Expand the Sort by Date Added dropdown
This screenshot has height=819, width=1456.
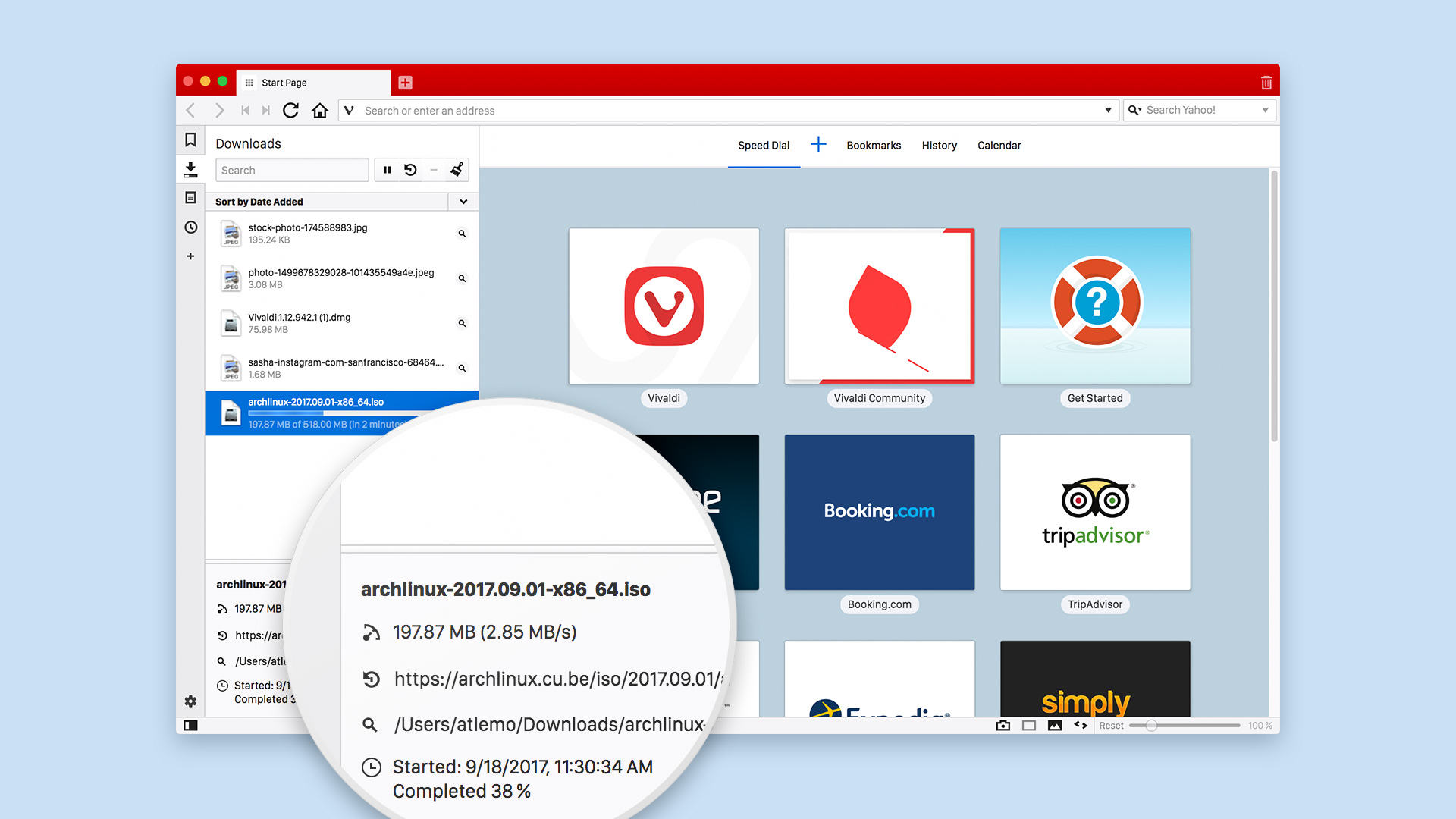coord(463,201)
